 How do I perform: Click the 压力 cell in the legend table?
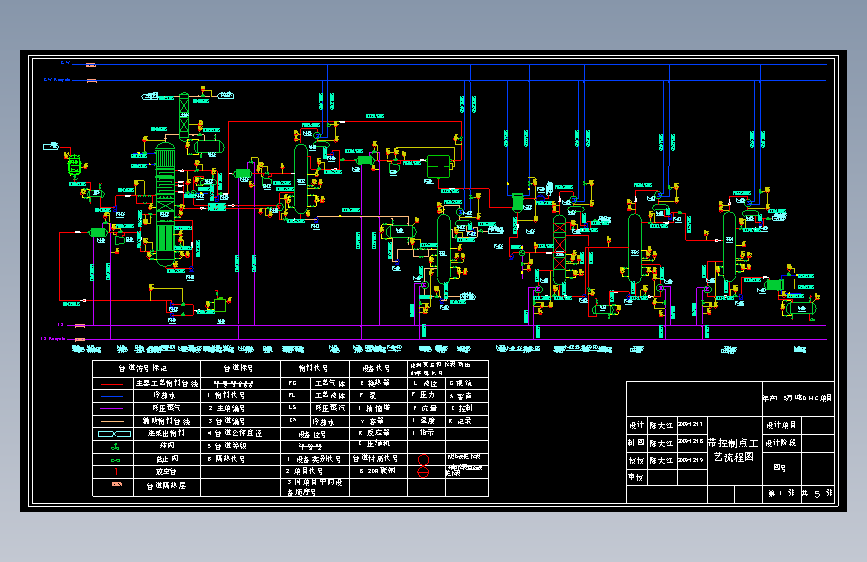427,395
